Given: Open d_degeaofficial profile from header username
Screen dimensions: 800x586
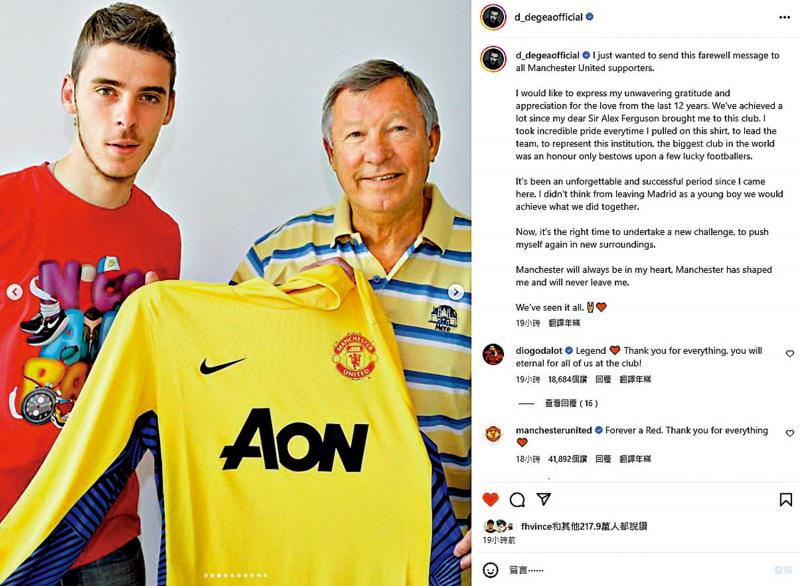Looking at the screenshot, I should pos(548,17).
